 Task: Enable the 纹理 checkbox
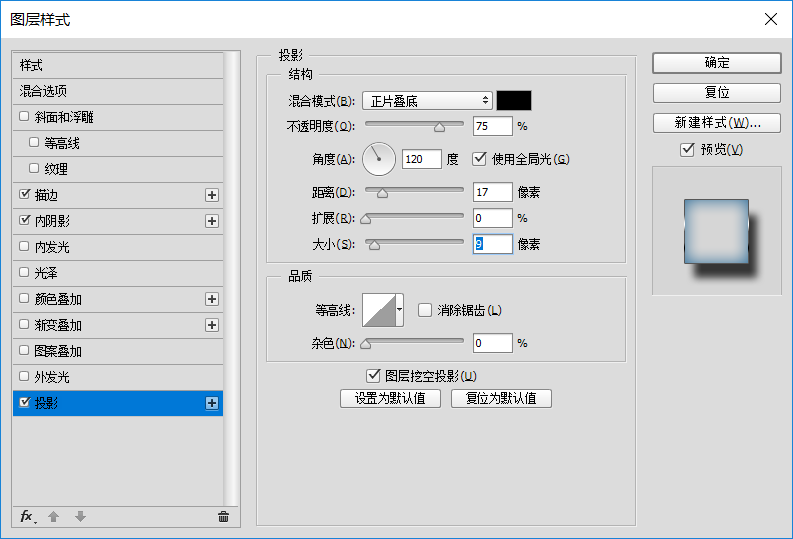[x=34, y=168]
